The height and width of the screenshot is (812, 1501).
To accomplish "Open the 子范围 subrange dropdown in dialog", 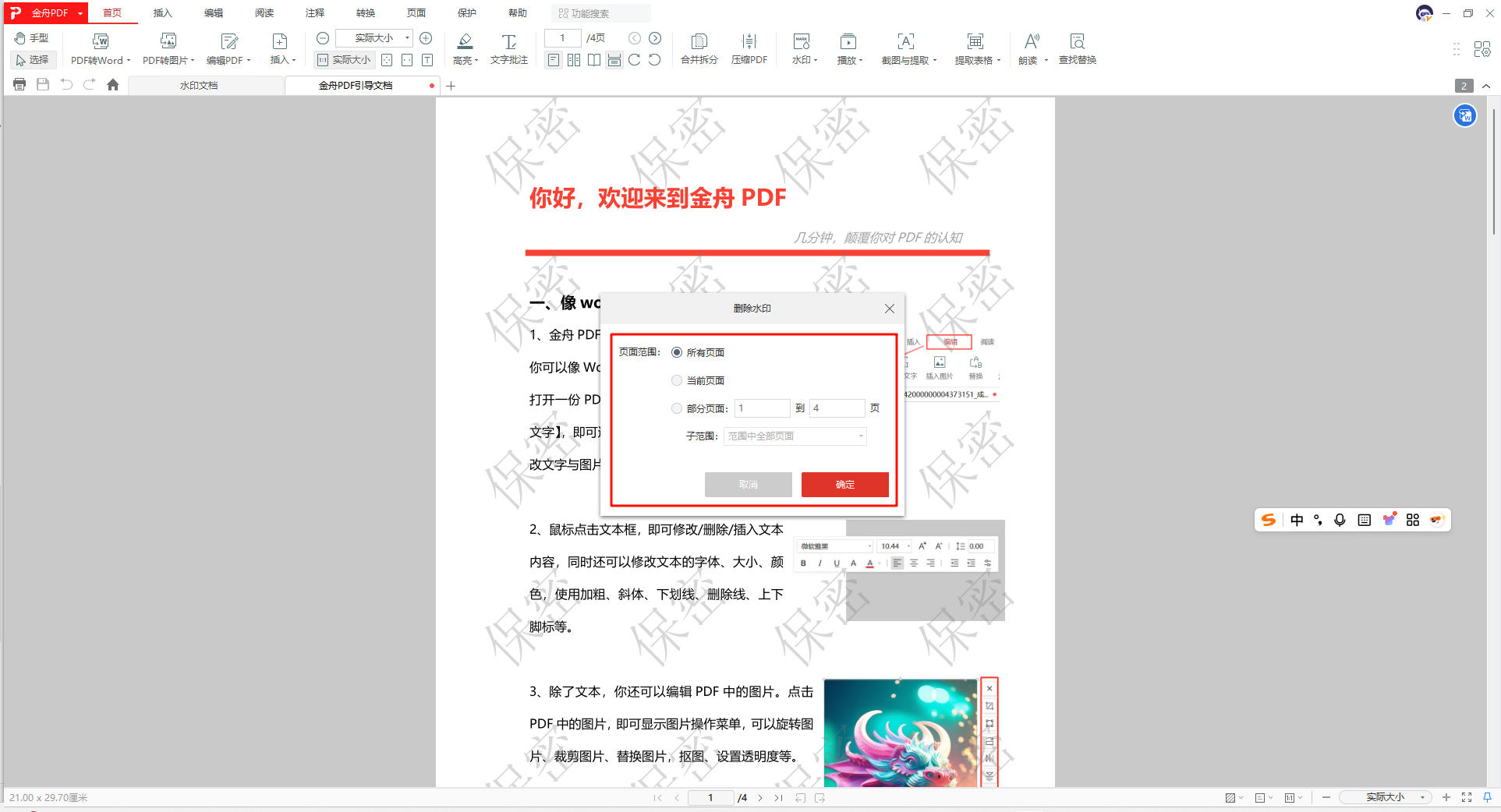I will (795, 436).
